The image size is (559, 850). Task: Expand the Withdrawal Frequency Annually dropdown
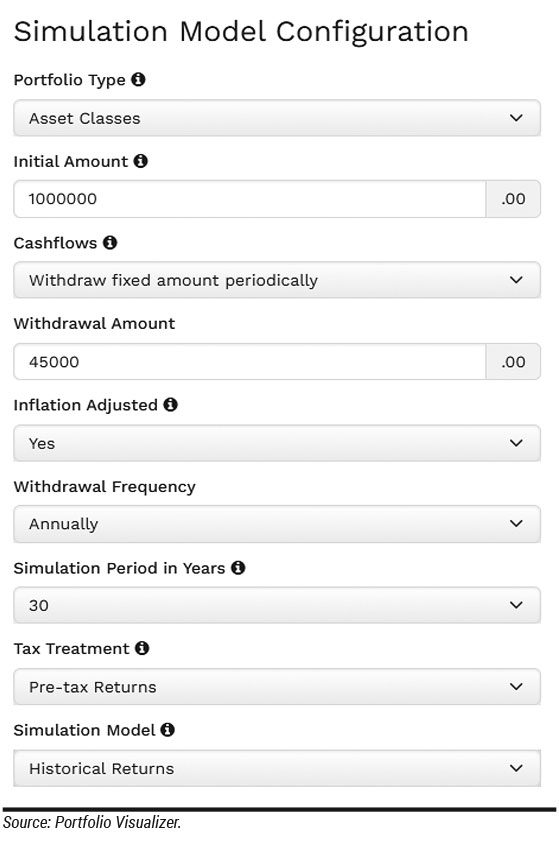(x=277, y=524)
